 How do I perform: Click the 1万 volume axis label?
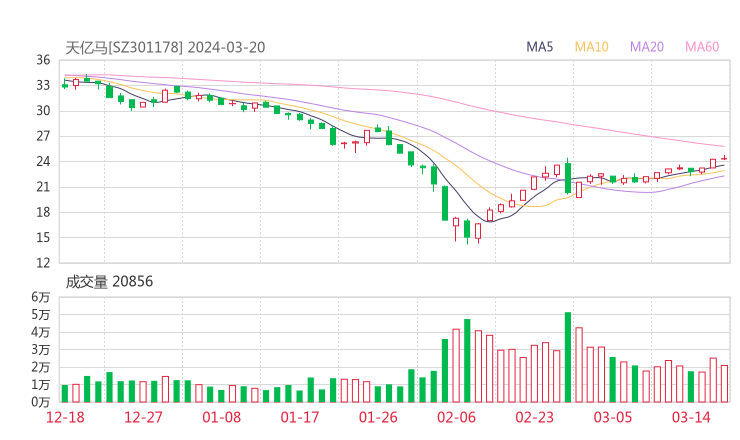click(x=41, y=385)
